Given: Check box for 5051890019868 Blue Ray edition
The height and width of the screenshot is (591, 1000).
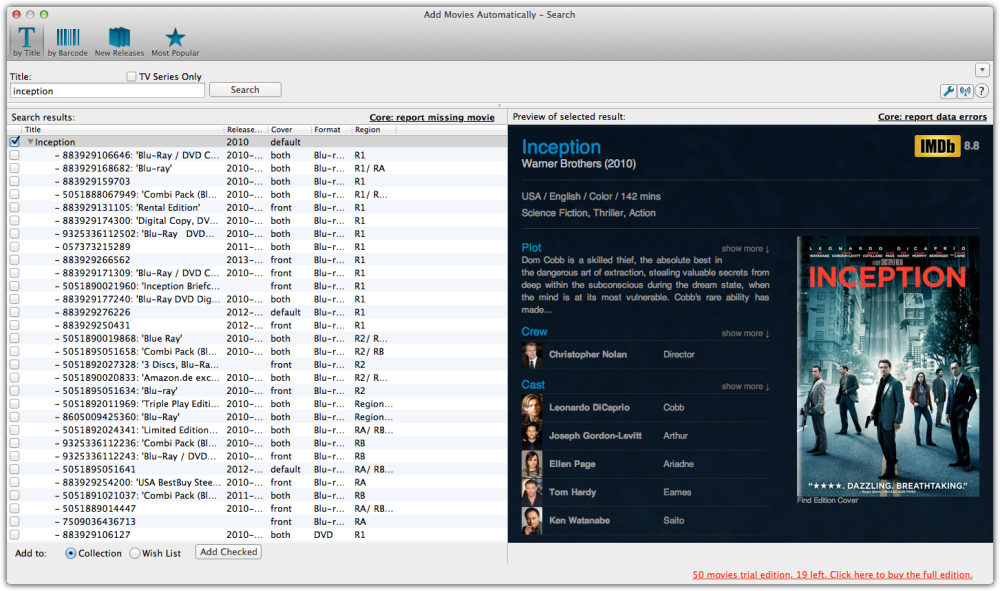Looking at the screenshot, I should point(15,338).
